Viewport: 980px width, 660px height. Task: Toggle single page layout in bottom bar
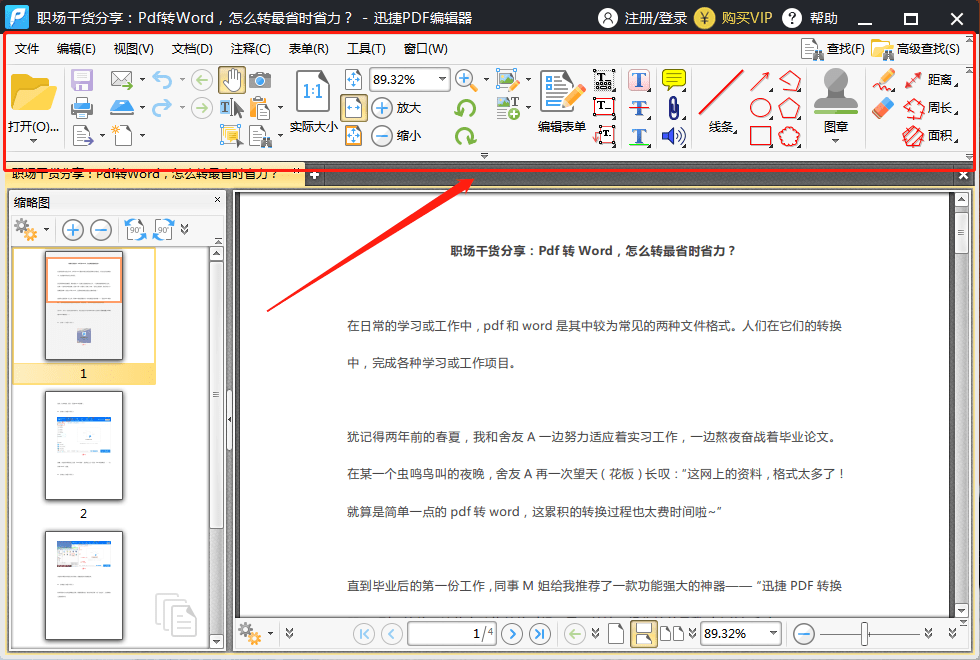click(616, 634)
